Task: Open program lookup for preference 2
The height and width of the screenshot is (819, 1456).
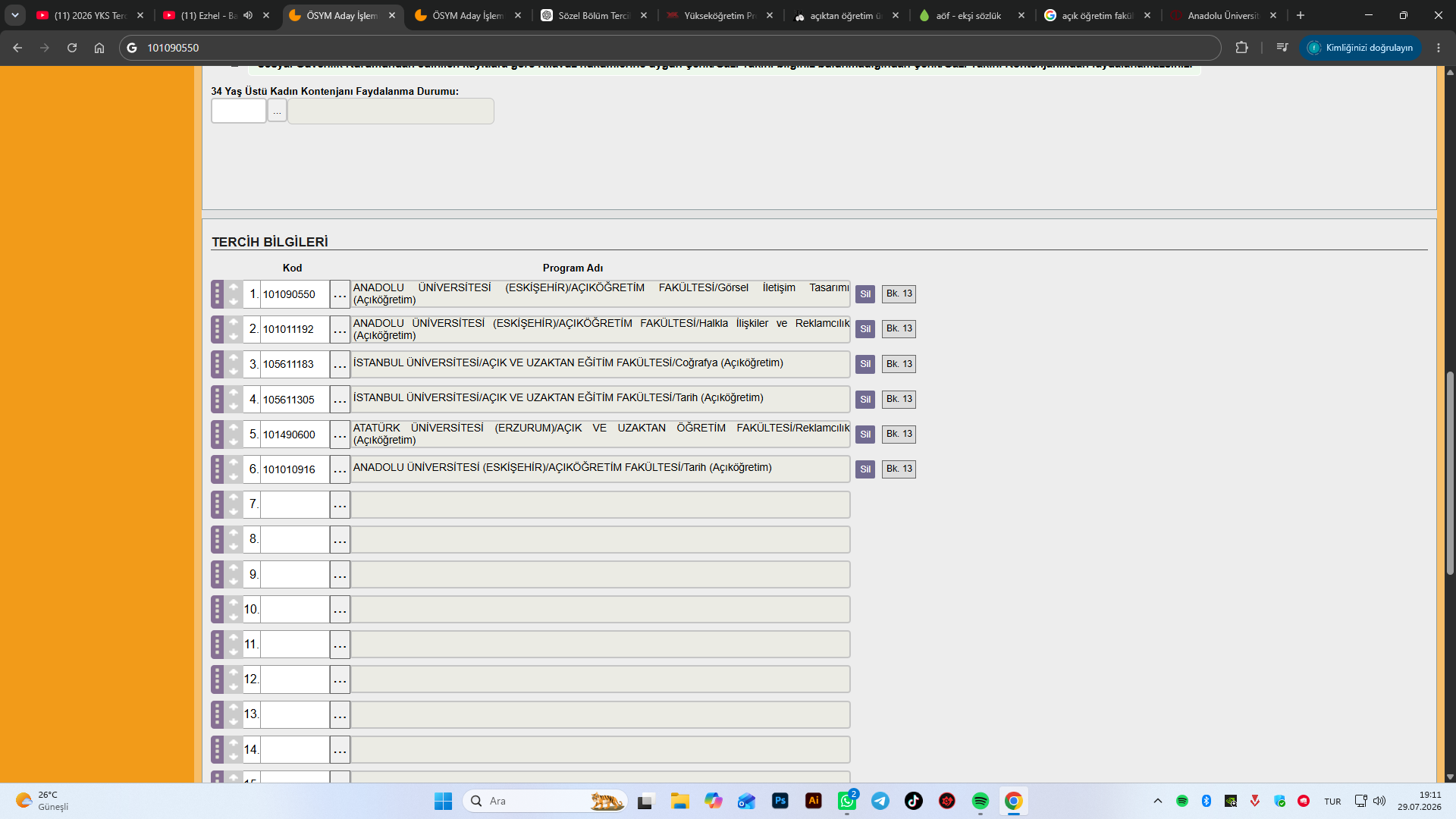Action: click(x=340, y=329)
